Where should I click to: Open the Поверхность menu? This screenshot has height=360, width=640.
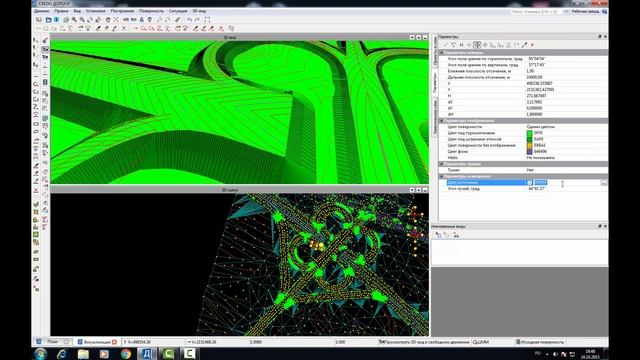[151, 11]
